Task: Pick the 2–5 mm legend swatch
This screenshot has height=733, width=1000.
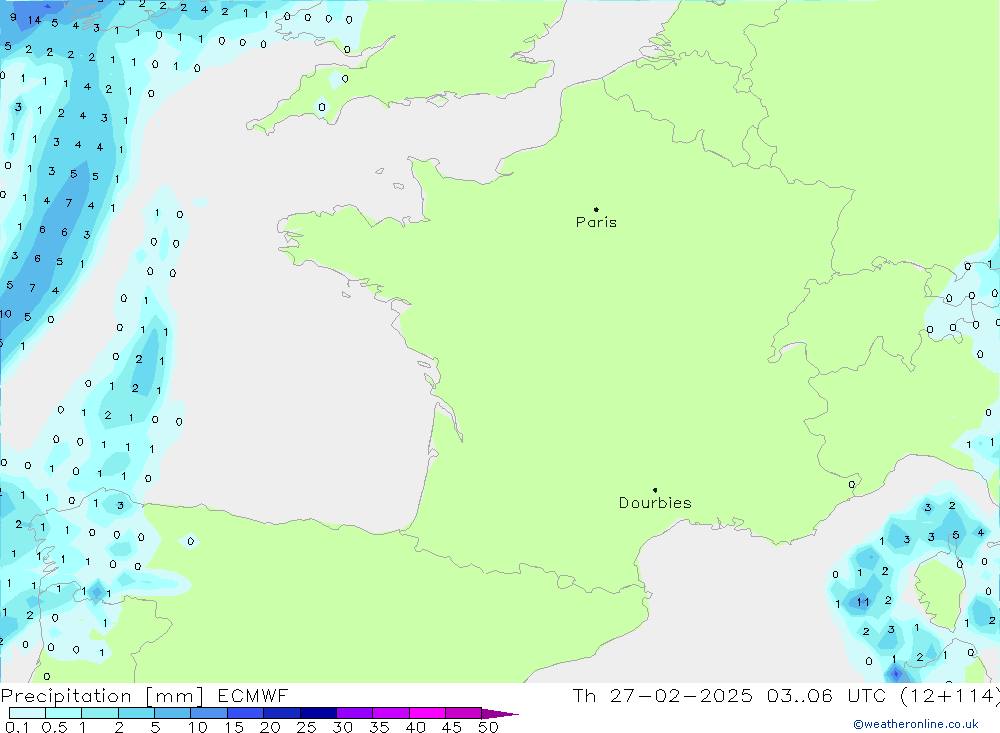Action: coord(136,713)
